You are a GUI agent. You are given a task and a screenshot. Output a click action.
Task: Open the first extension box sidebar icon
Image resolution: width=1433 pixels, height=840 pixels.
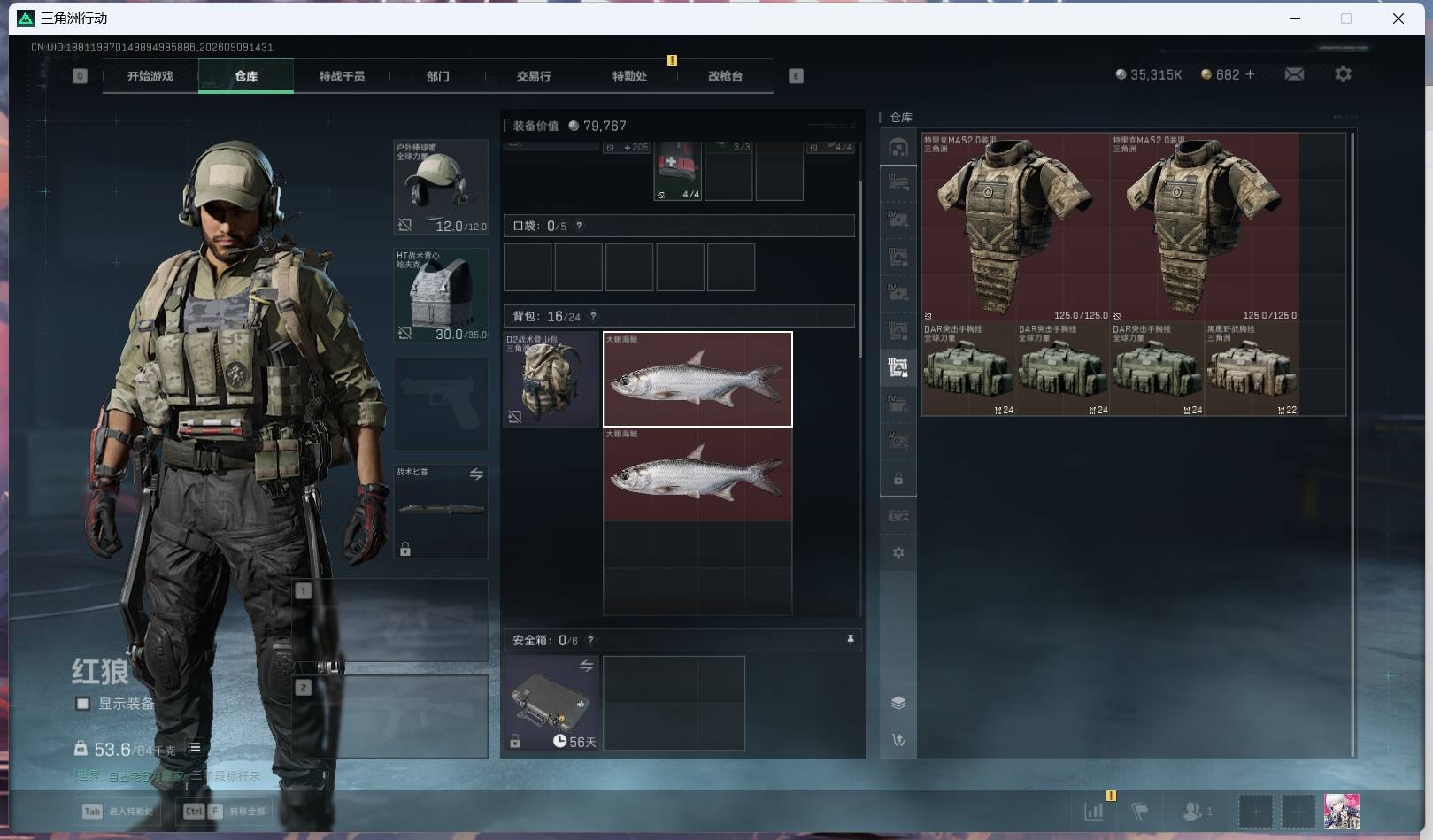tap(898, 183)
